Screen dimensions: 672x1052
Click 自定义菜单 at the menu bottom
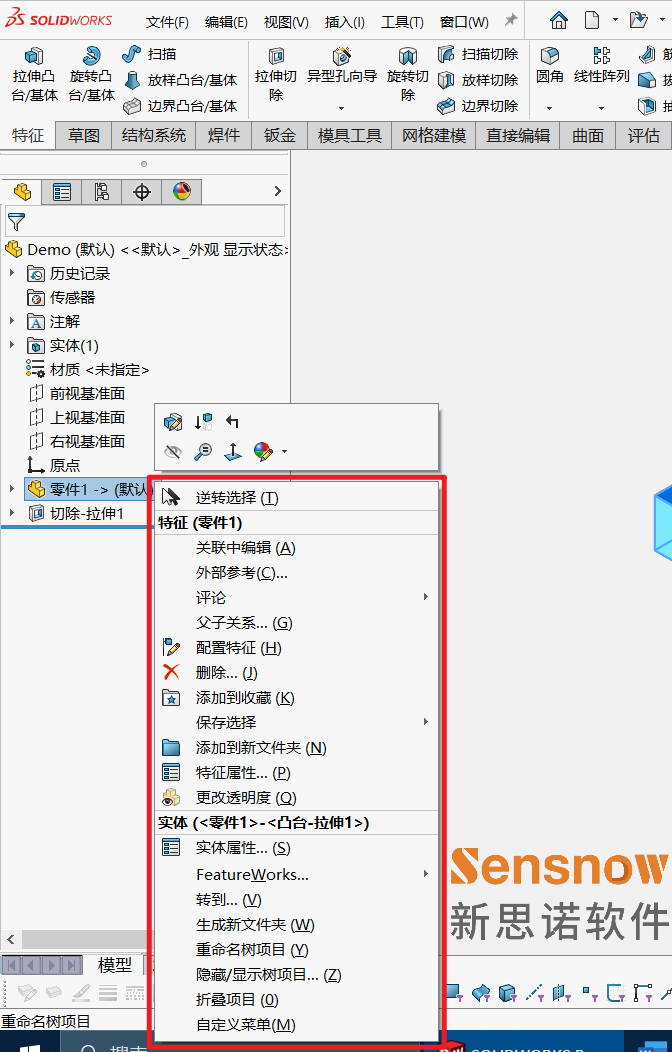pos(245,1024)
